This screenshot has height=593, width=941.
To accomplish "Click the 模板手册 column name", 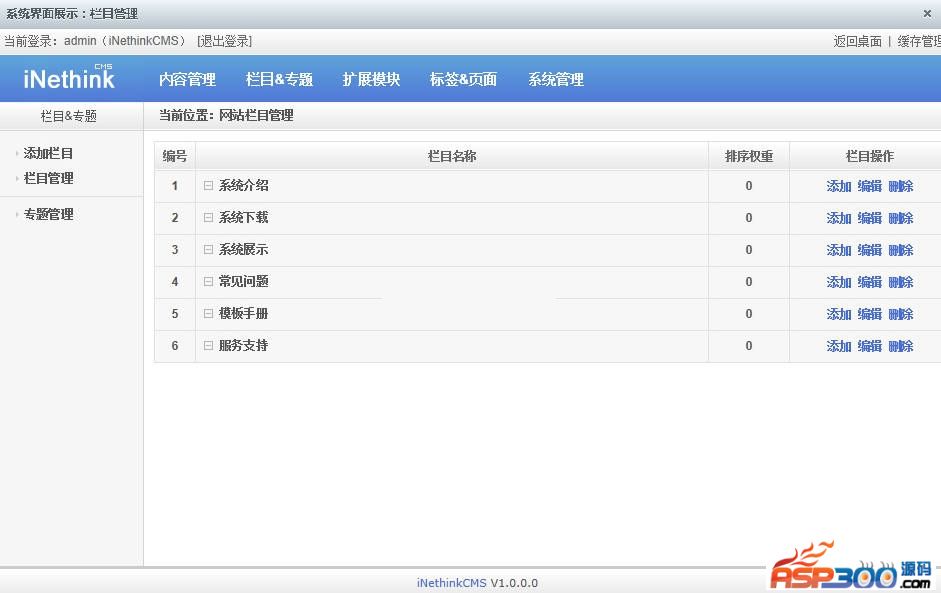I will pos(243,313).
